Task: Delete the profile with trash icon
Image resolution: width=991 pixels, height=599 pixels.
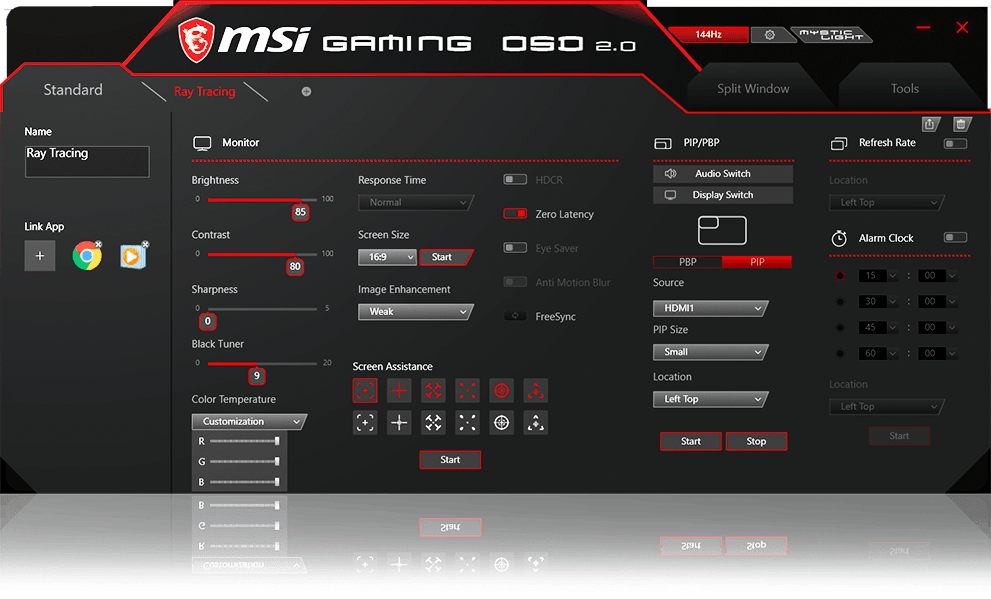Action: pyautogui.click(x=961, y=124)
